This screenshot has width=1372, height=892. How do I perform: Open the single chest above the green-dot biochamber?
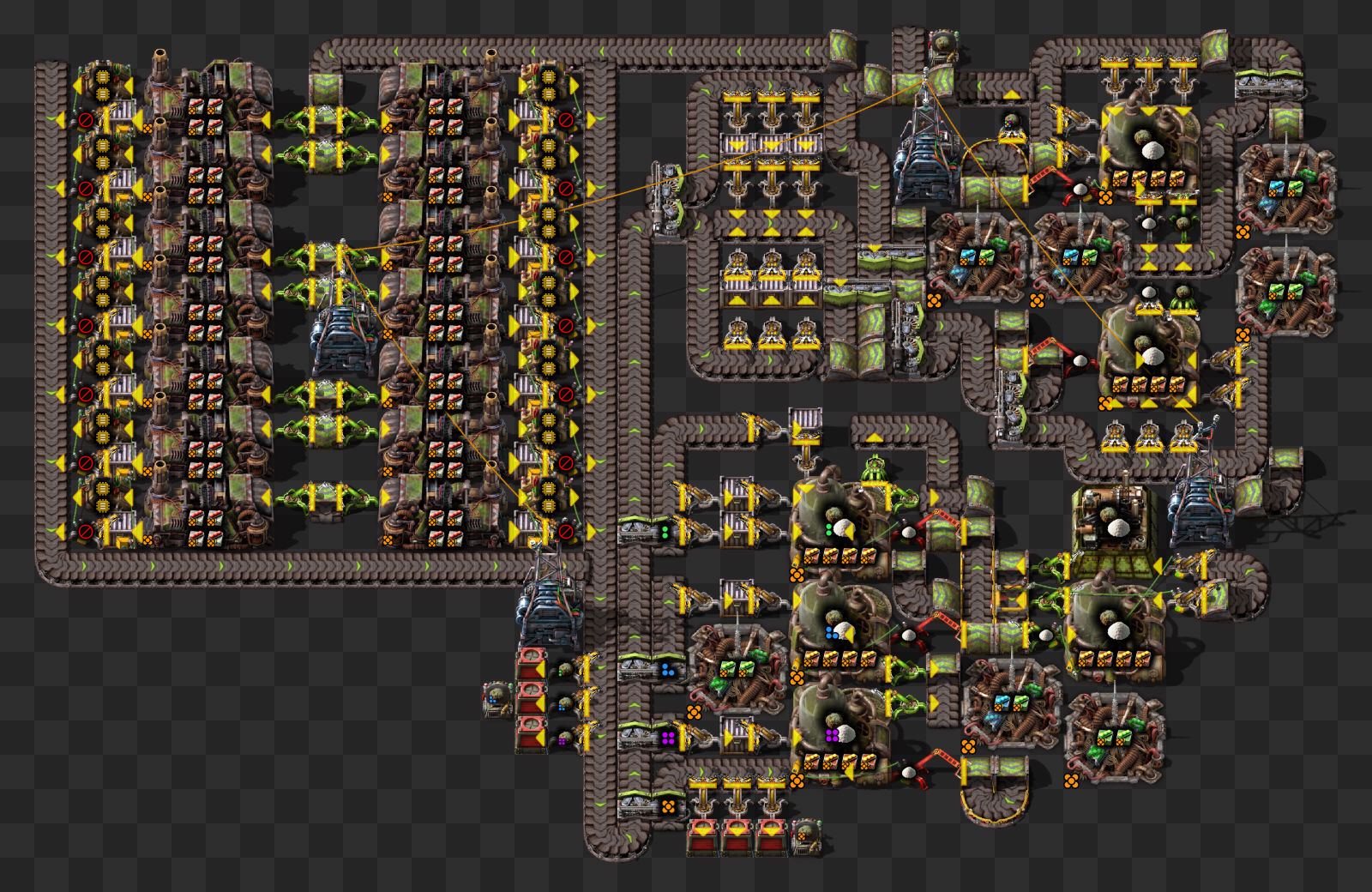pyautogui.click(x=806, y=425)
